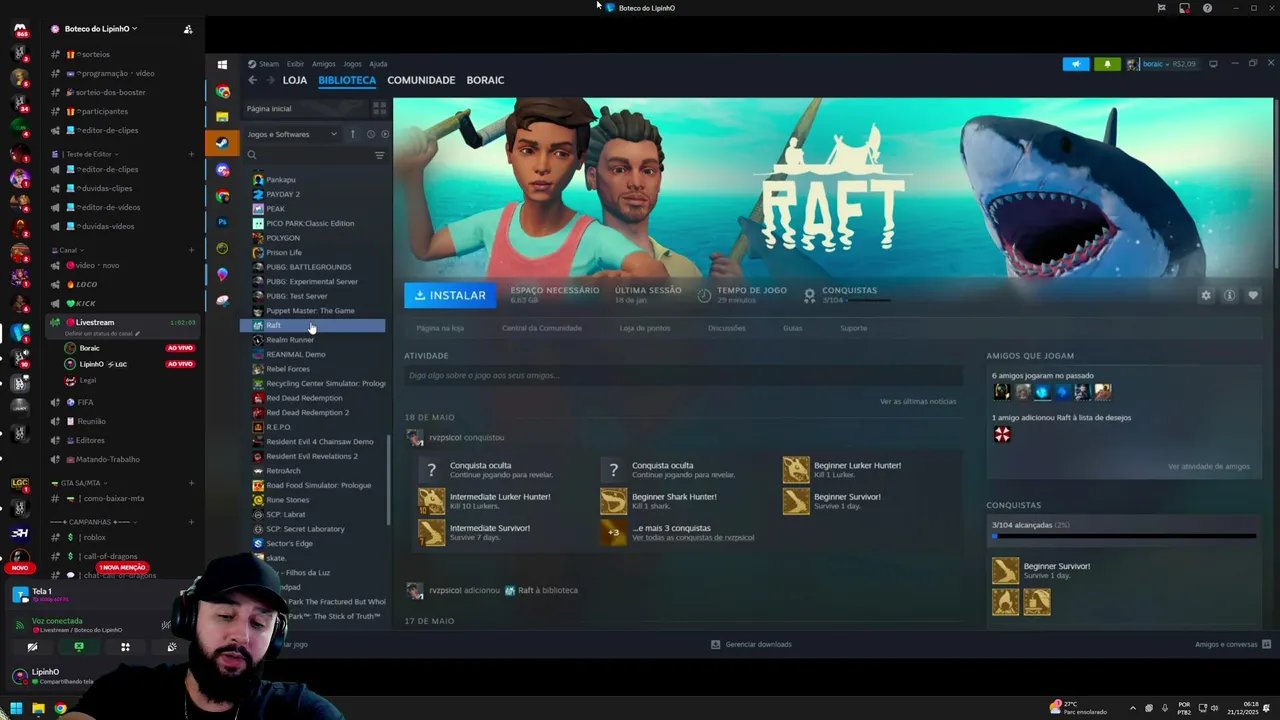
Task: Add channel to Teste de Editor category
Action: [191, 154]
